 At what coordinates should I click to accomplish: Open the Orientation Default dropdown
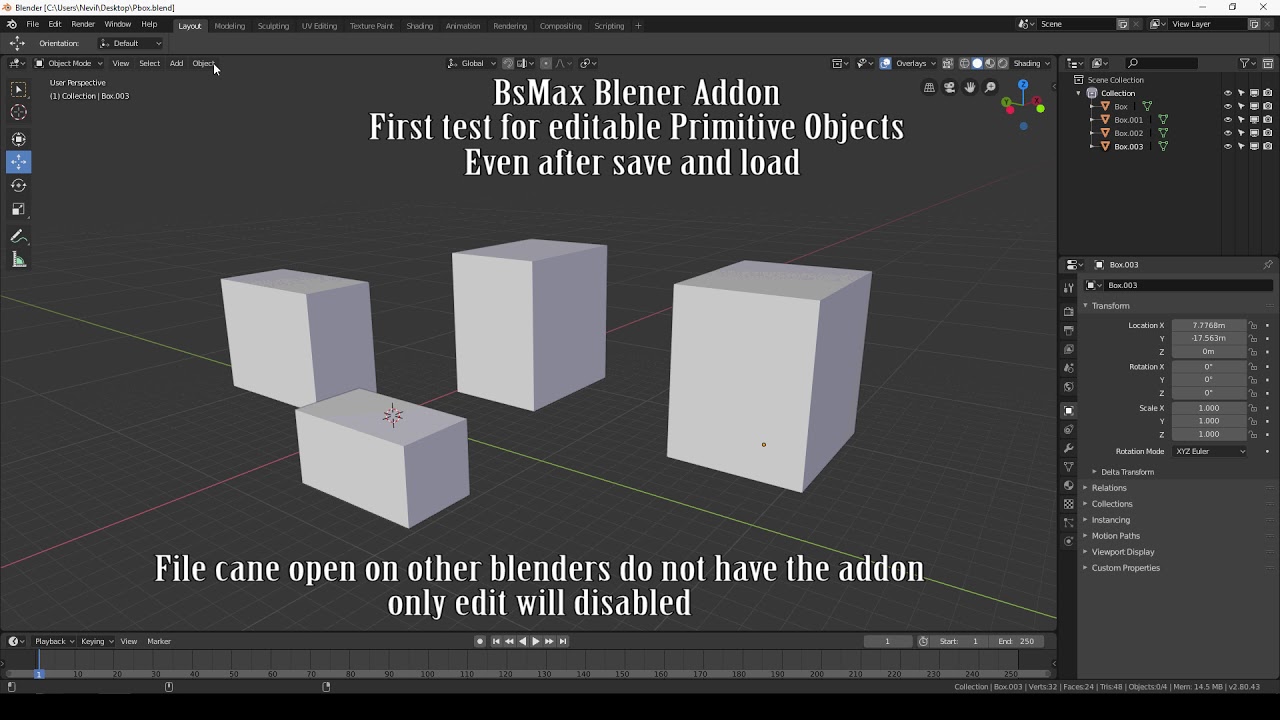[x=130, y=43]
